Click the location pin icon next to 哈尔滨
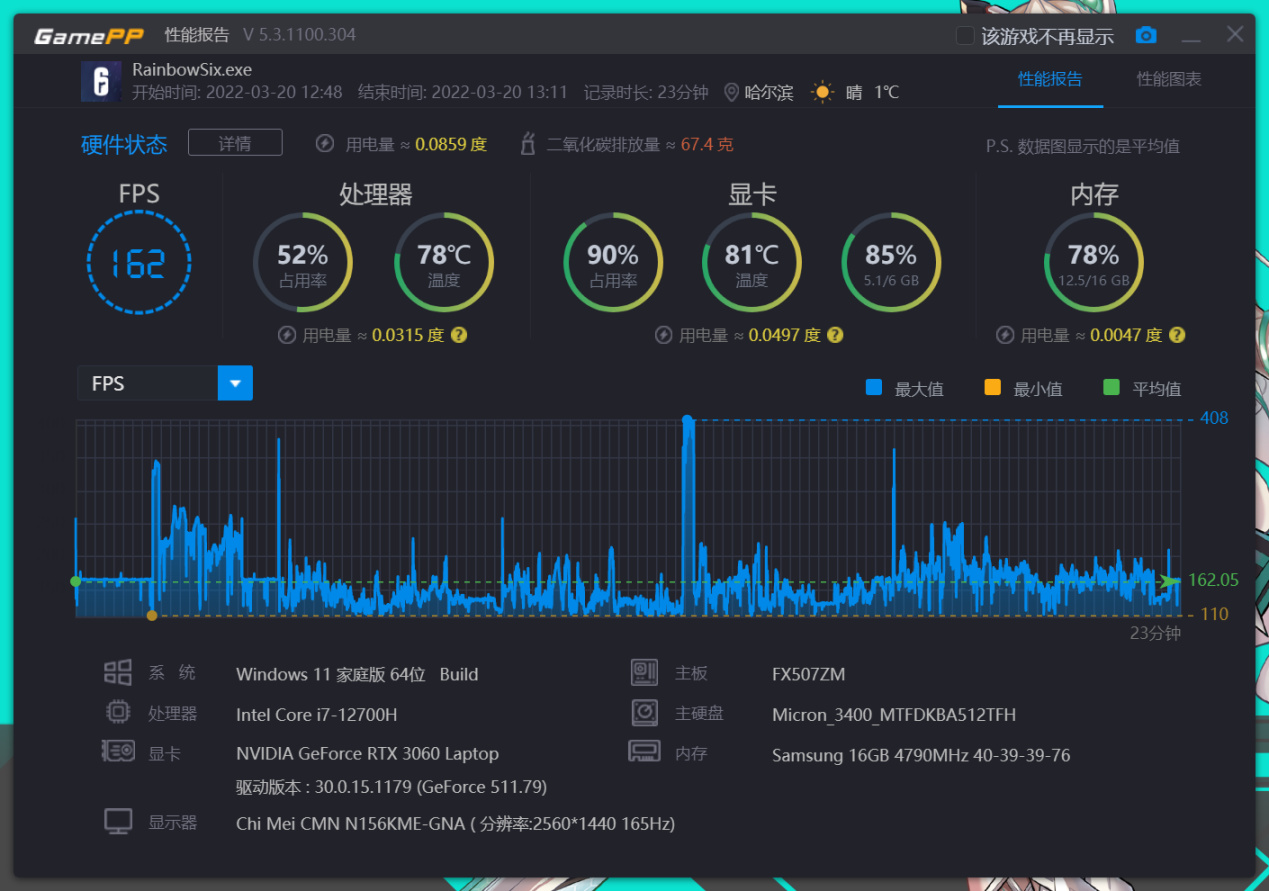This screenshot has width=1269, height=891. (x=731, y=93)
